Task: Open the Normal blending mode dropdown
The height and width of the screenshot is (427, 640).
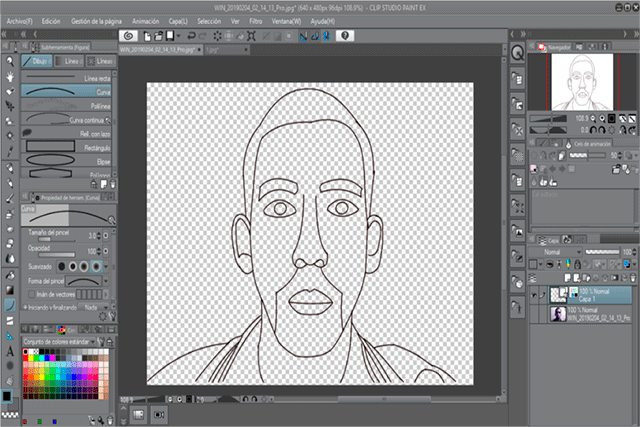Action: tap(555, 252)
